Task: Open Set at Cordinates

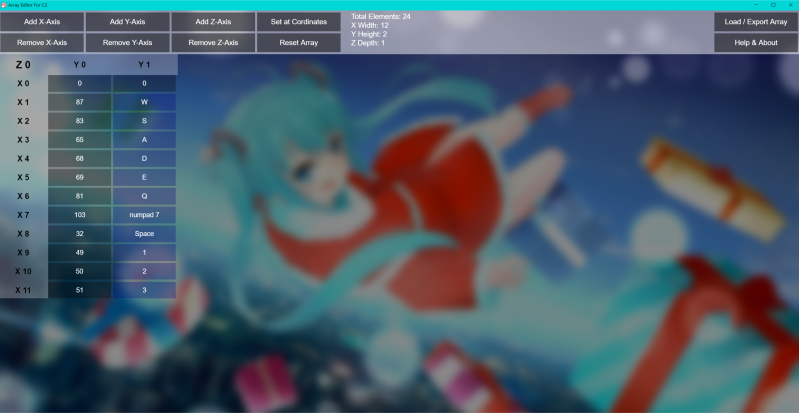Action: click(299, 22)
